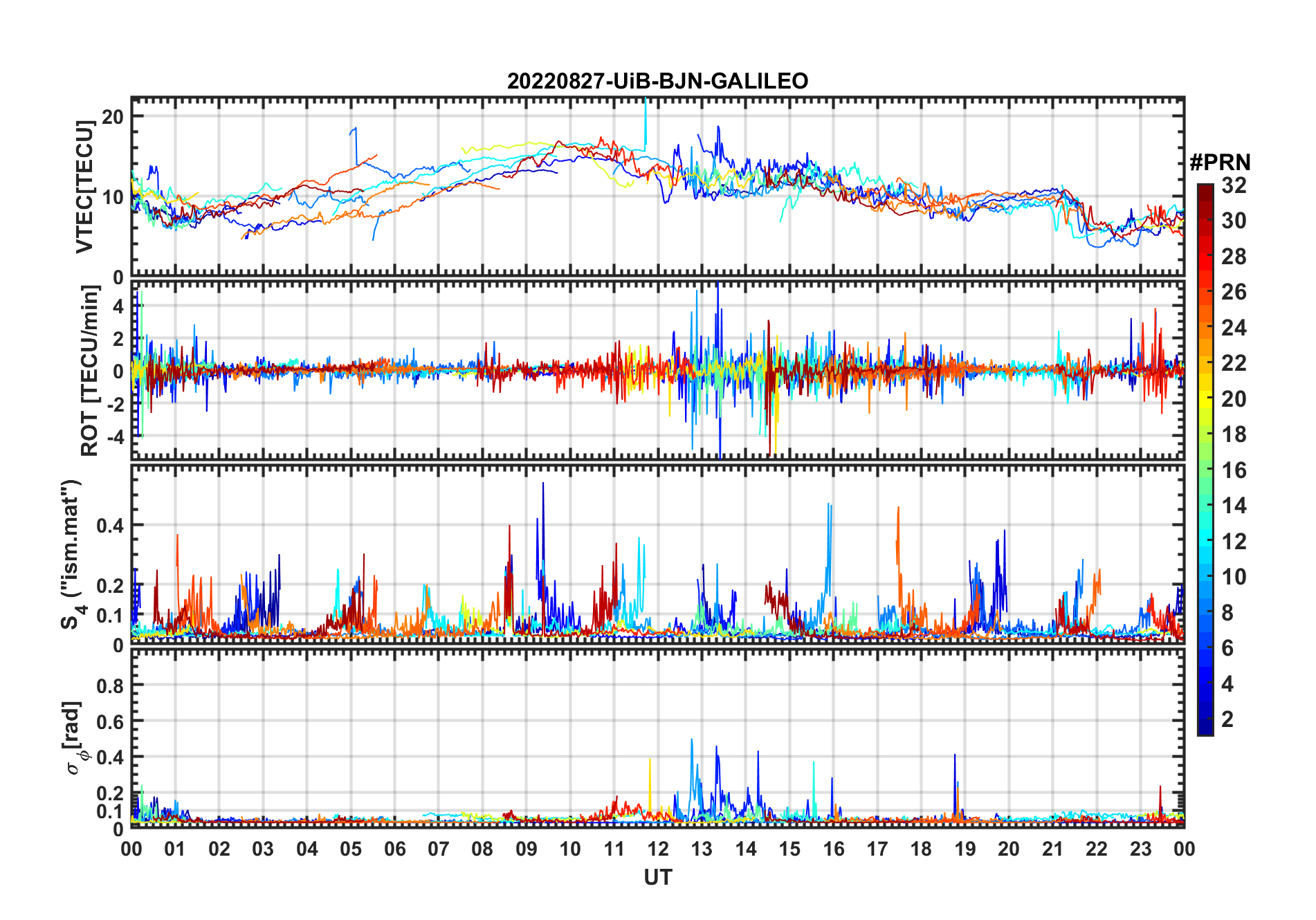Click S4 axis tick label 0.4
This screenshot has height=920, width=1316.
pyautogui.click(x=111, y=526)
